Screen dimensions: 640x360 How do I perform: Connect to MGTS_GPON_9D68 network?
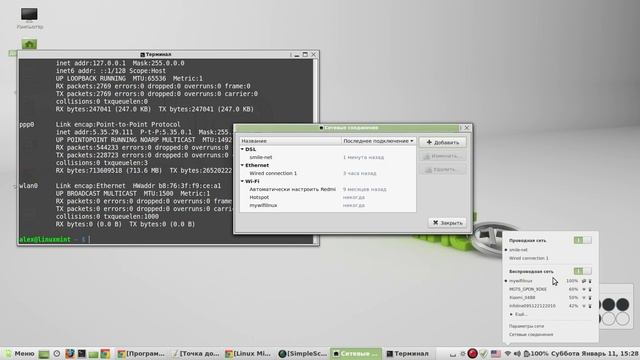point(527,289)
